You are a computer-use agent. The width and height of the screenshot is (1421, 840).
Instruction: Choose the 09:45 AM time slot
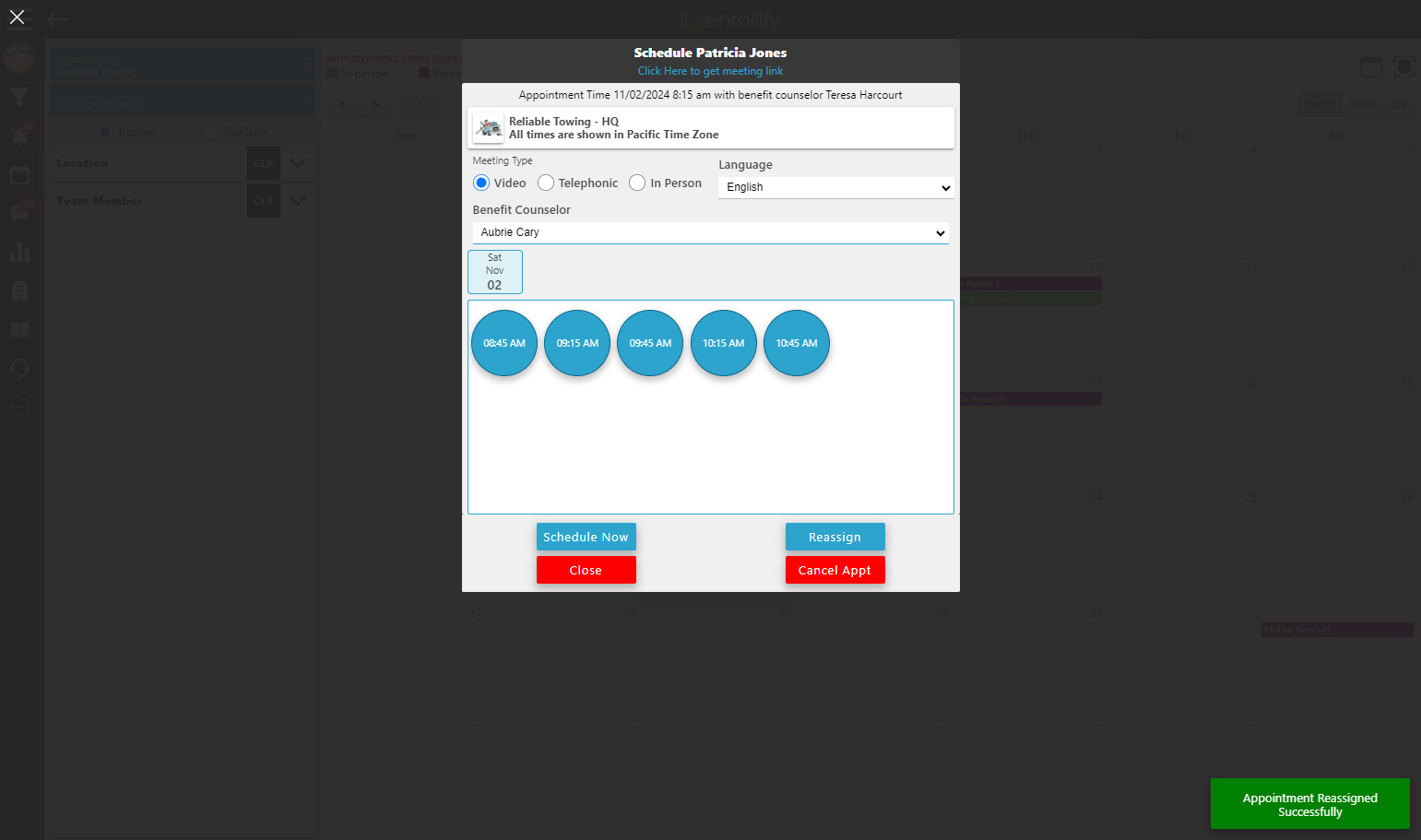(x=650, y=343)
